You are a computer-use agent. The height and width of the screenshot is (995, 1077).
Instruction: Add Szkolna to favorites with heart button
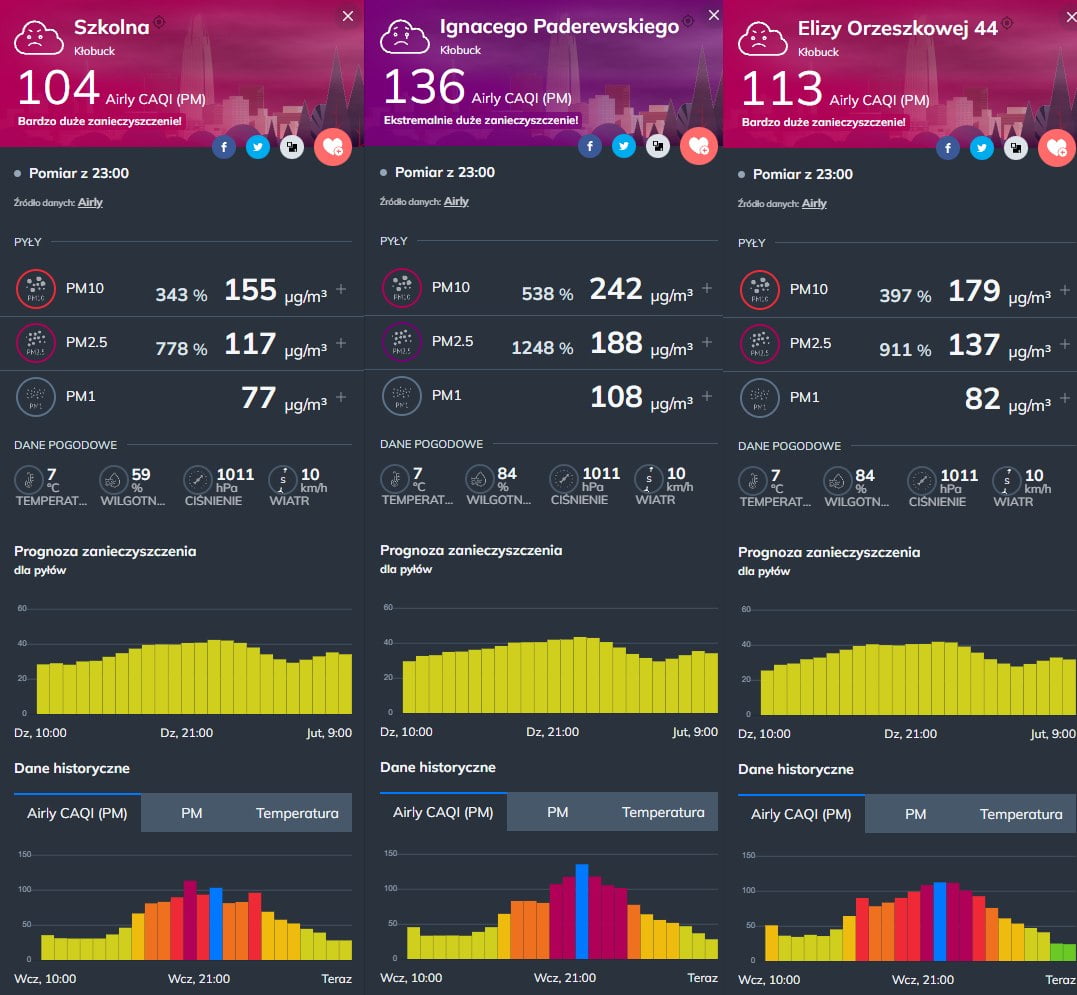(331, 149)
